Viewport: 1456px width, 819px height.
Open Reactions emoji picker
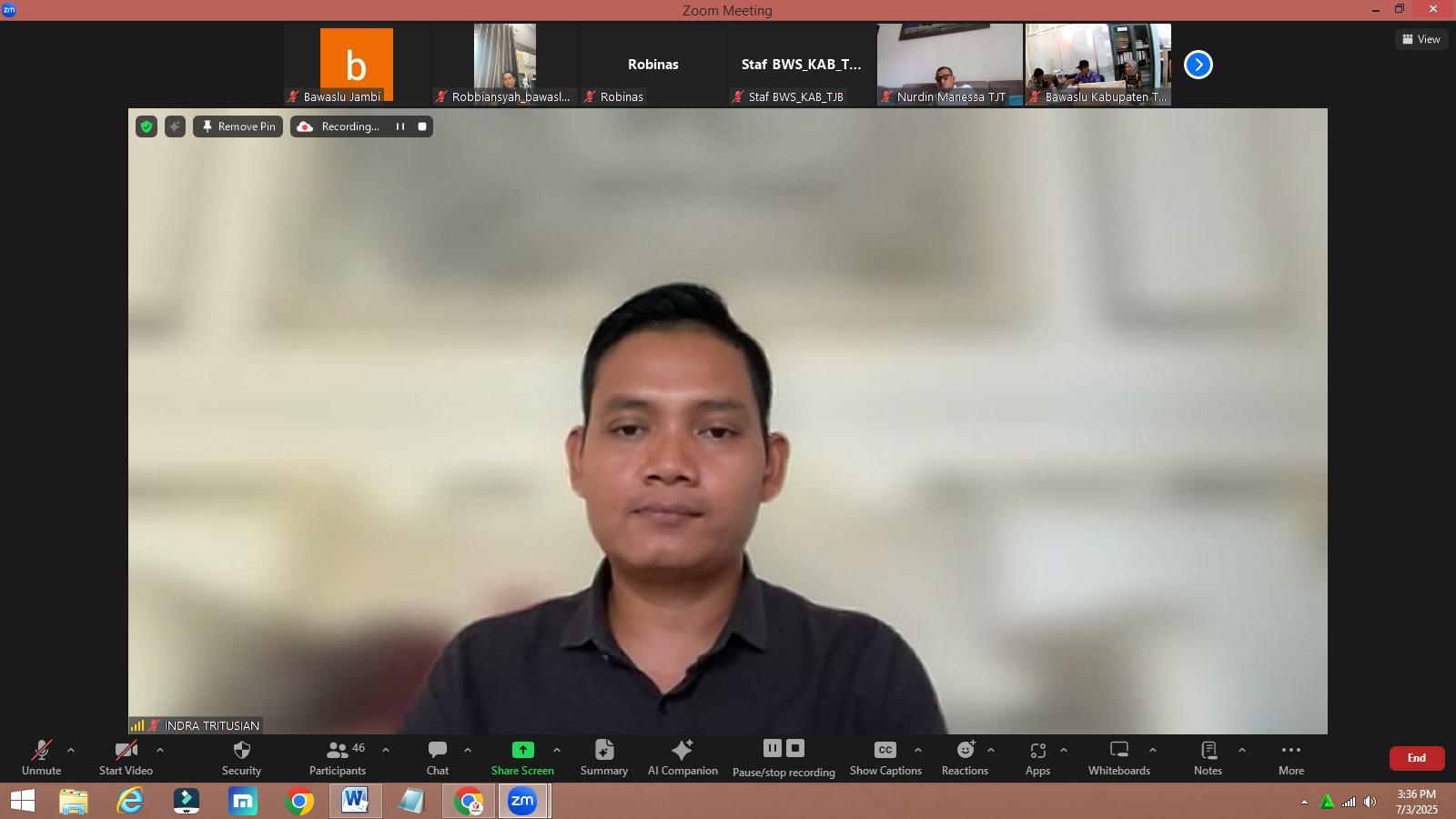click(965, 751)
